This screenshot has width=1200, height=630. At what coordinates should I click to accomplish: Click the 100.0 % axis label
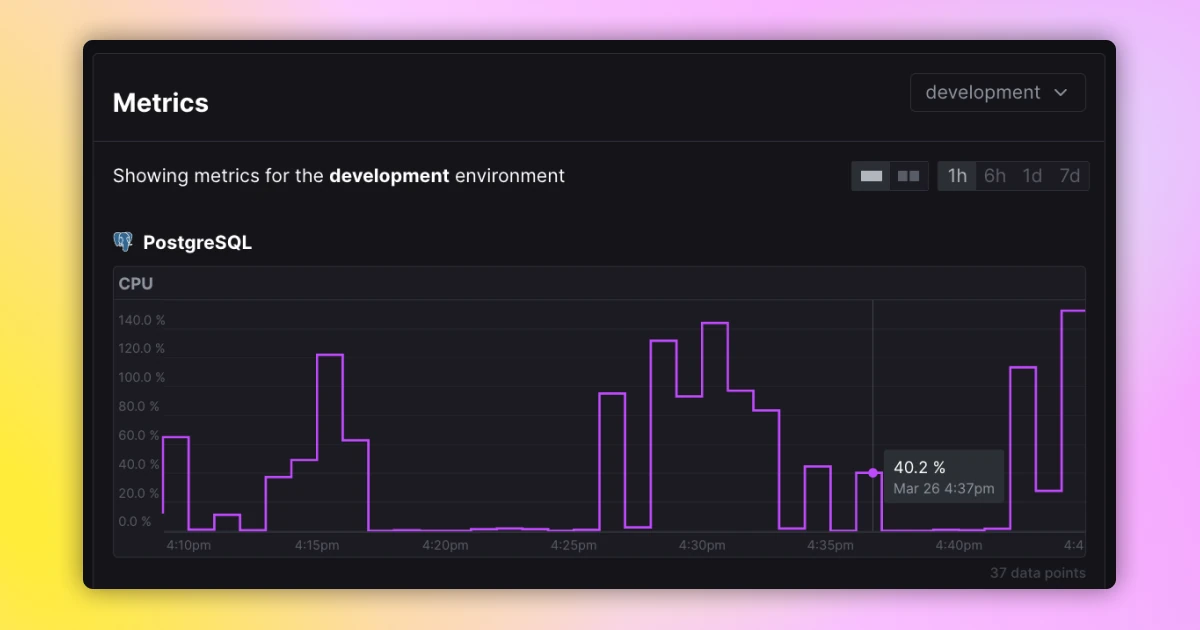point(141,378)
